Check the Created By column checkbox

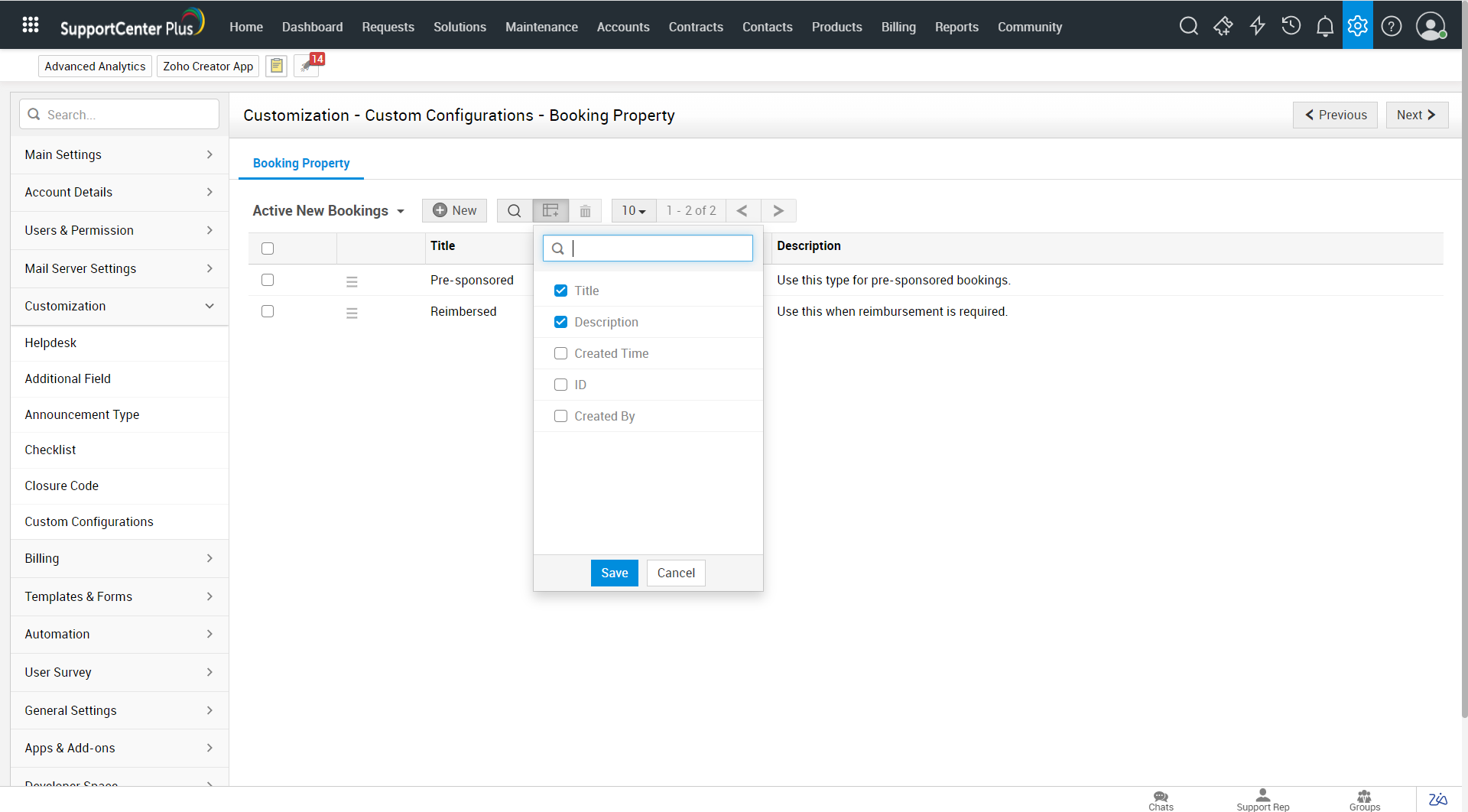tap(560, 416)
